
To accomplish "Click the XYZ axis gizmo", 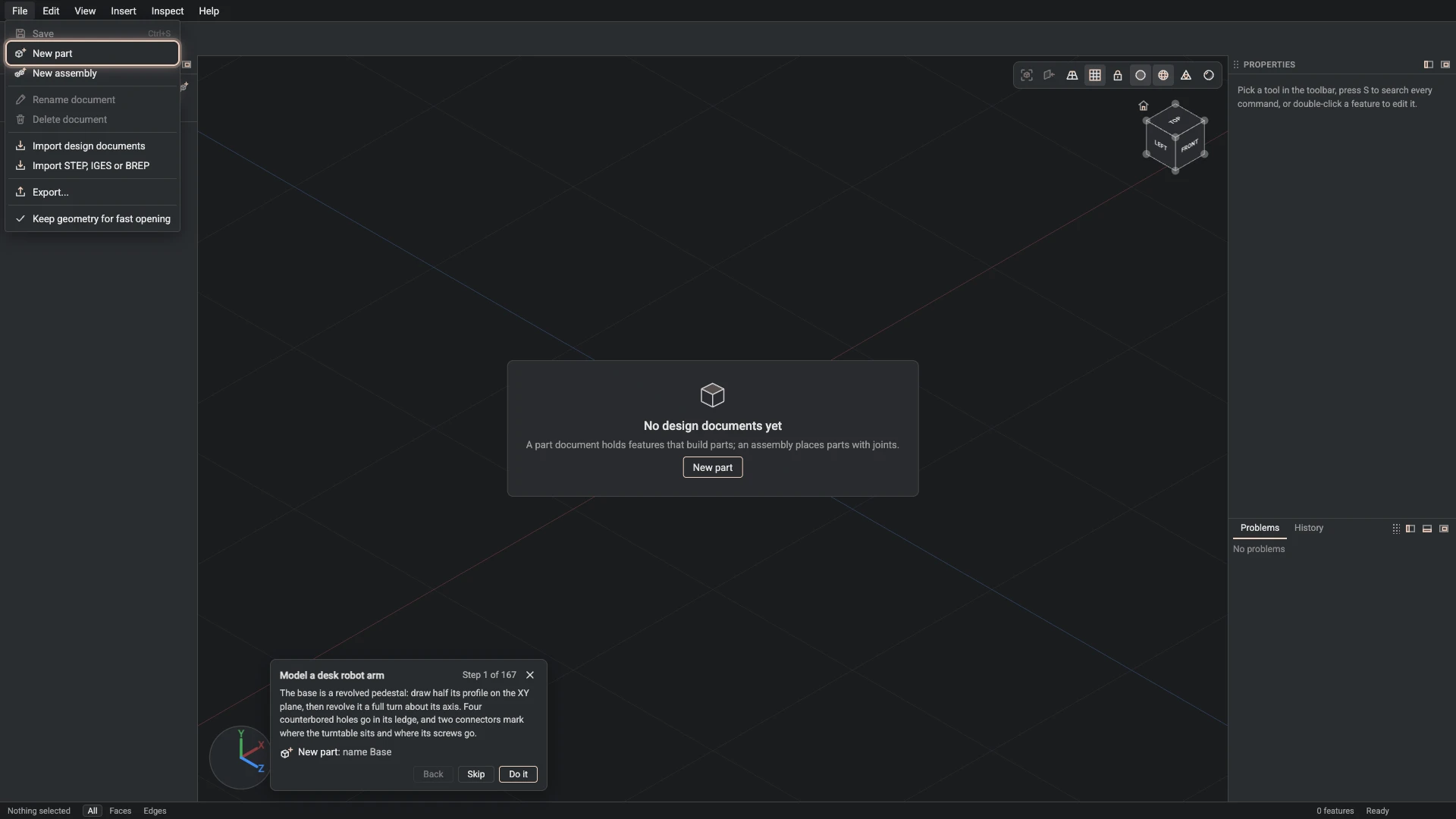I will (x=241, y=757).
